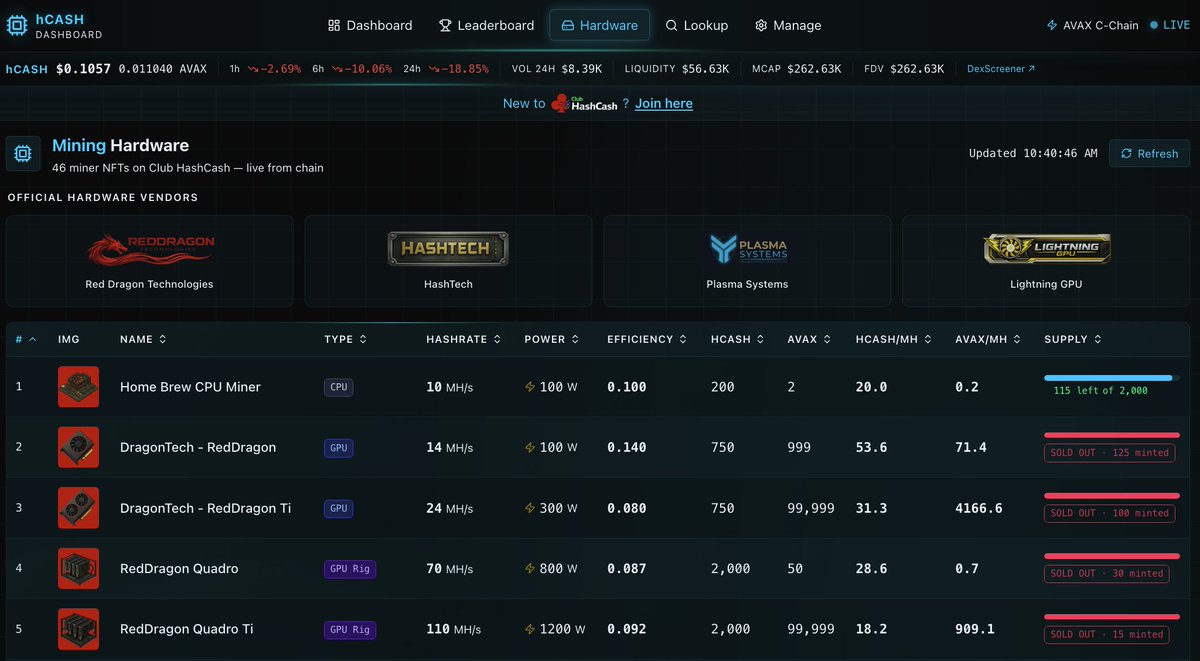The image size is (1200, 661).
Task: Click the Join here link
Action: [x=664, y=103]
